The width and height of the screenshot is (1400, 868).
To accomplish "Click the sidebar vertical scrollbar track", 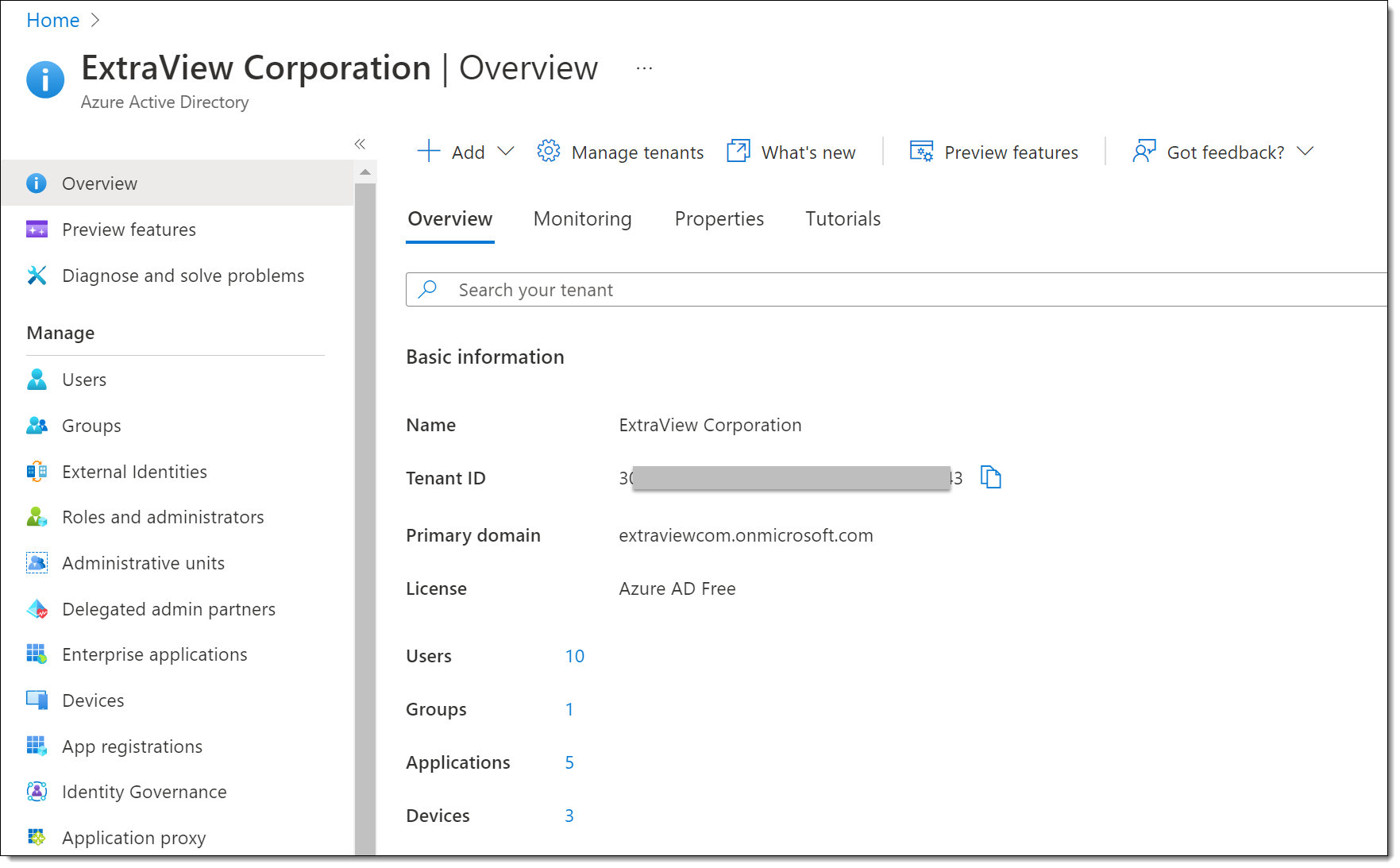I will point(365,519).
